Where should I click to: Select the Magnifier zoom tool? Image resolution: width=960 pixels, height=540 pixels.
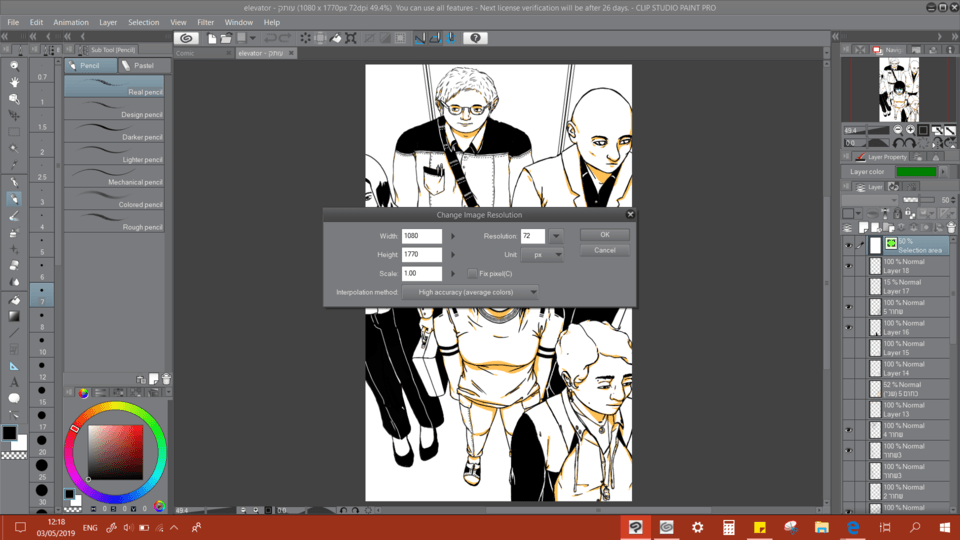tap(14, 66)
